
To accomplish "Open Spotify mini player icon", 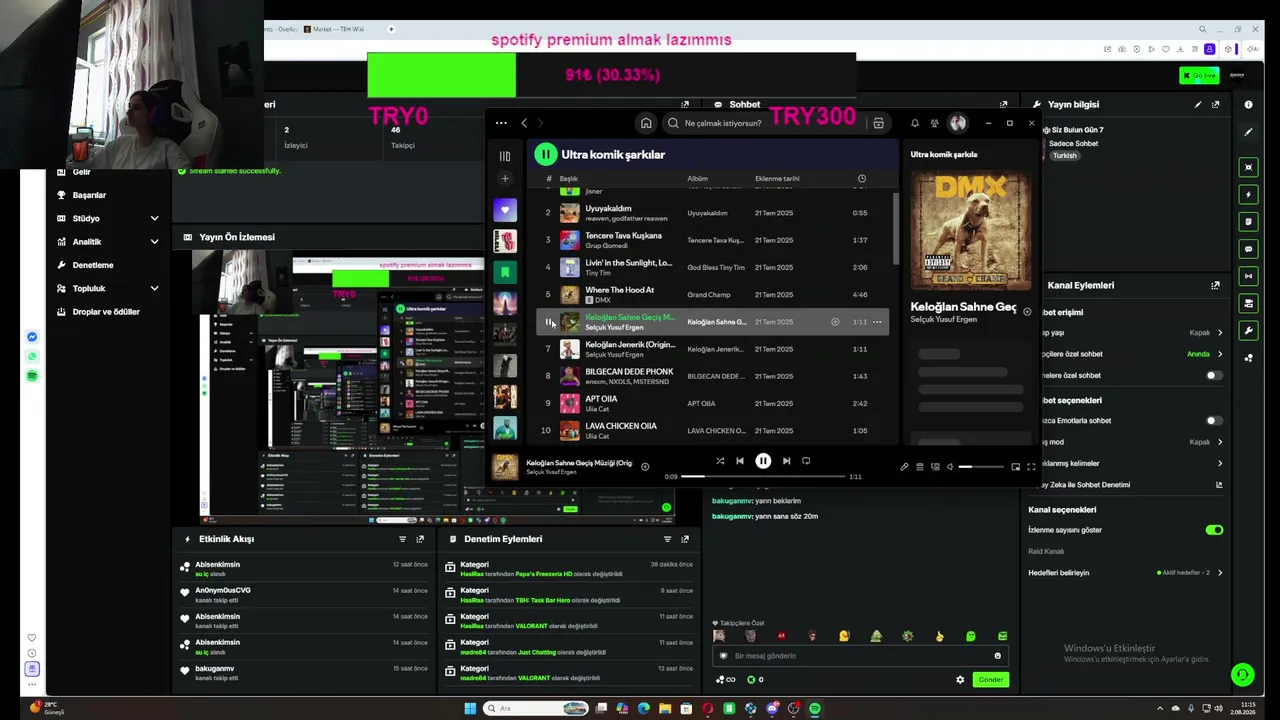I will coord(1016,467).
